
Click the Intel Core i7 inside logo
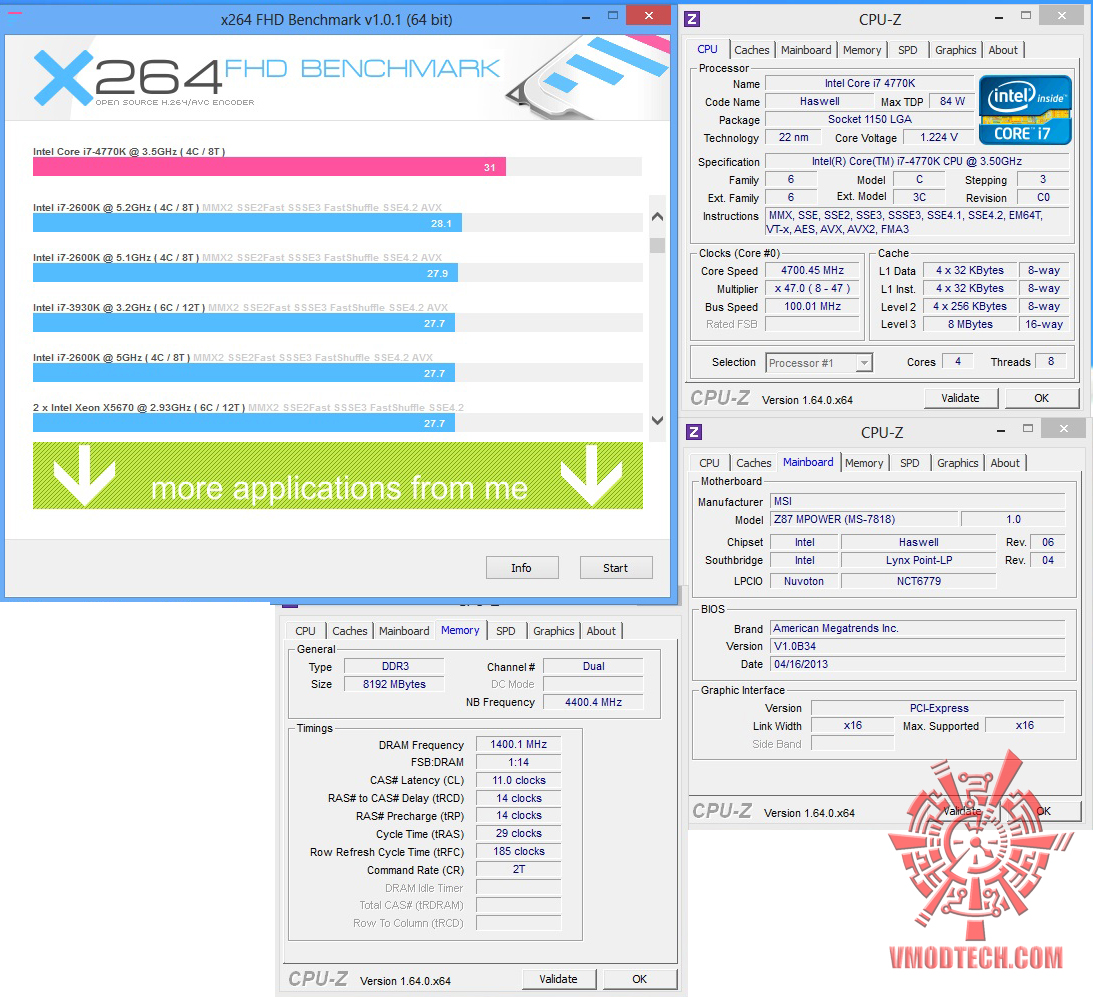[1025, 110]
